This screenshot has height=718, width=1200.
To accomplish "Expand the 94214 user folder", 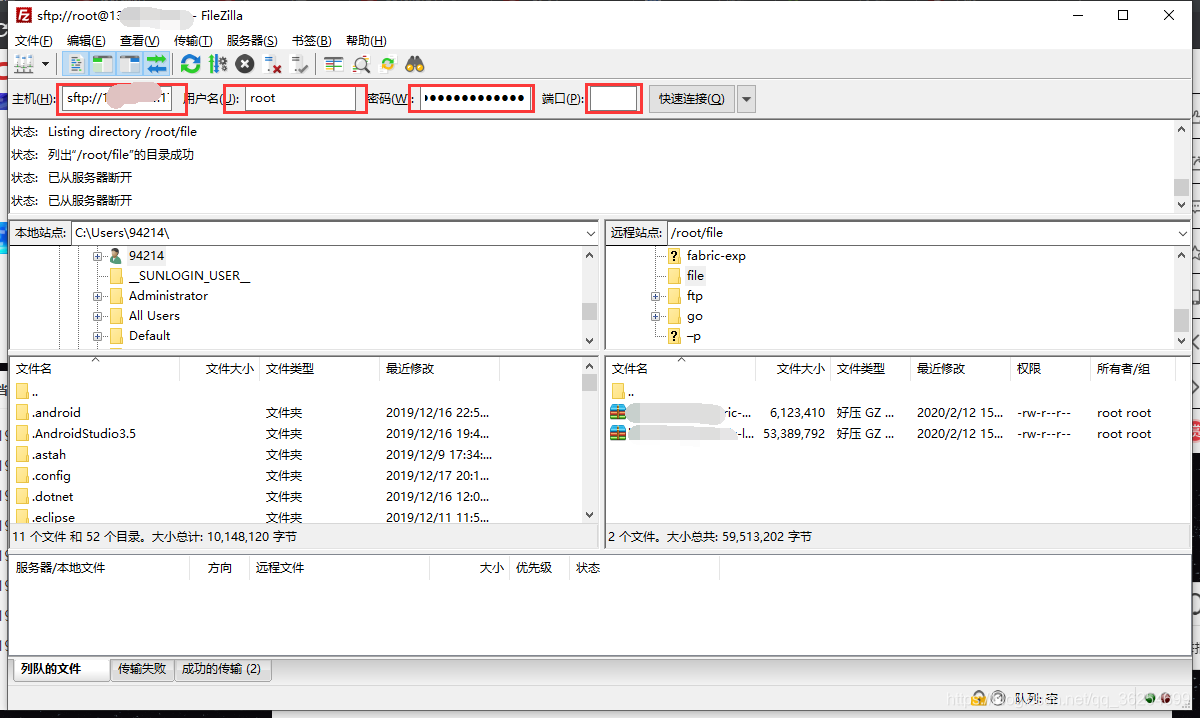I will [98, 256].
